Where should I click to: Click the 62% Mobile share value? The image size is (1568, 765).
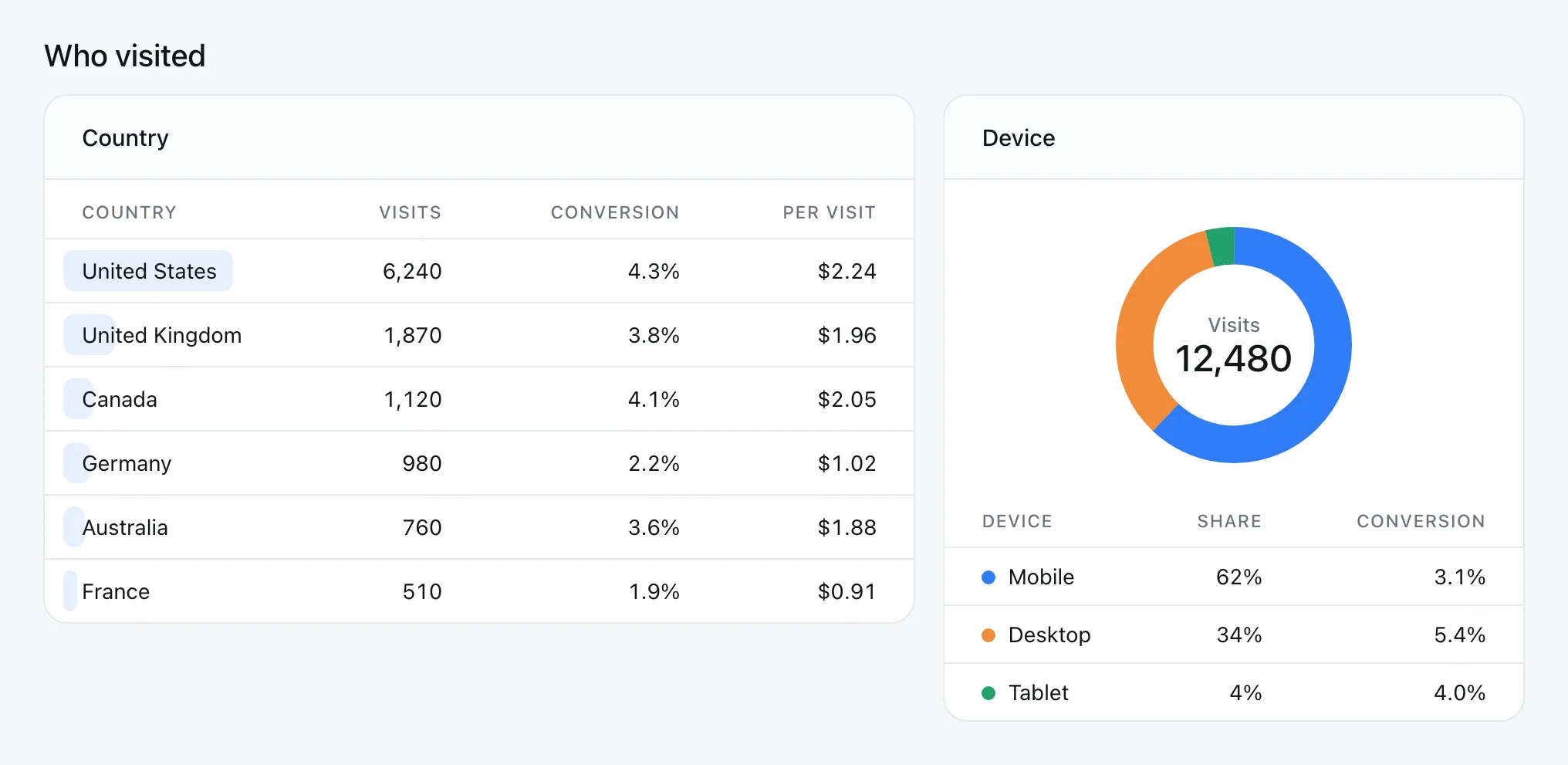[x=1239, y=577]
